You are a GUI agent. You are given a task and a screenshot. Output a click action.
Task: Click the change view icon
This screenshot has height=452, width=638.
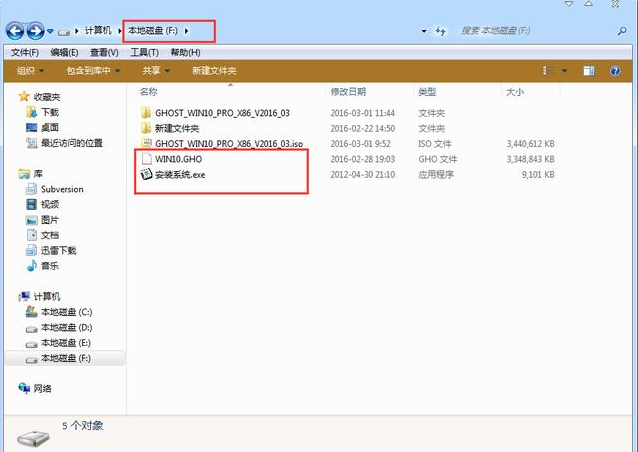pyautogui.click(x=548, y=71)
